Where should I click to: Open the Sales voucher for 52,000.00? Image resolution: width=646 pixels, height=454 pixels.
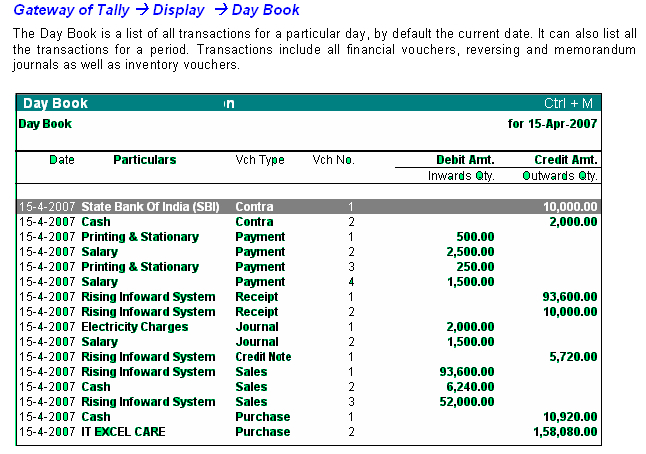(148, 401)
